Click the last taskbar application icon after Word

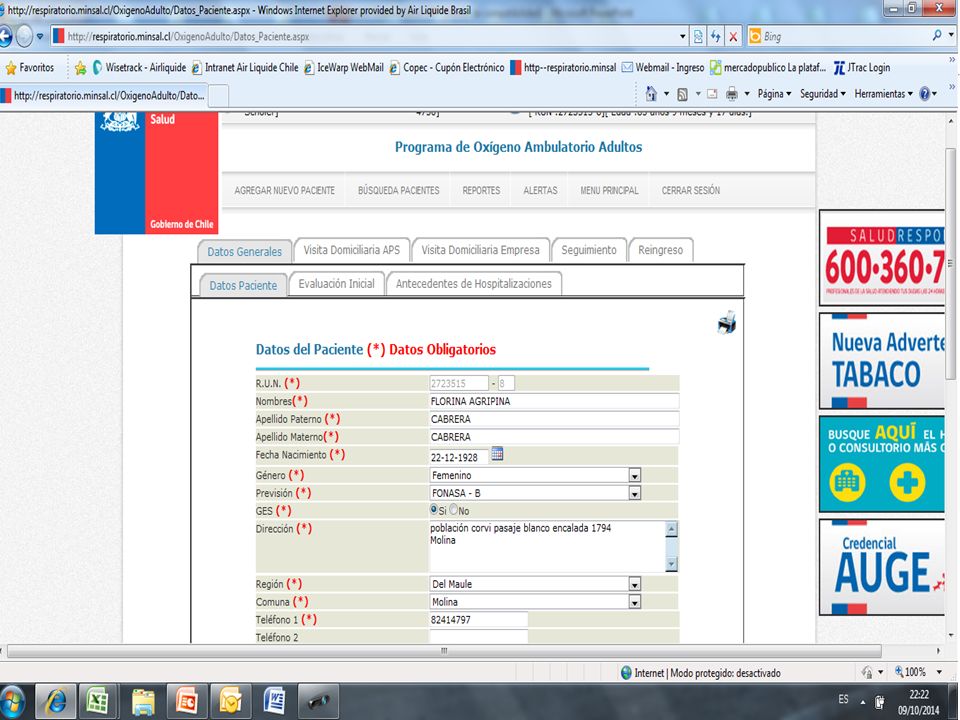click(318, 702)
